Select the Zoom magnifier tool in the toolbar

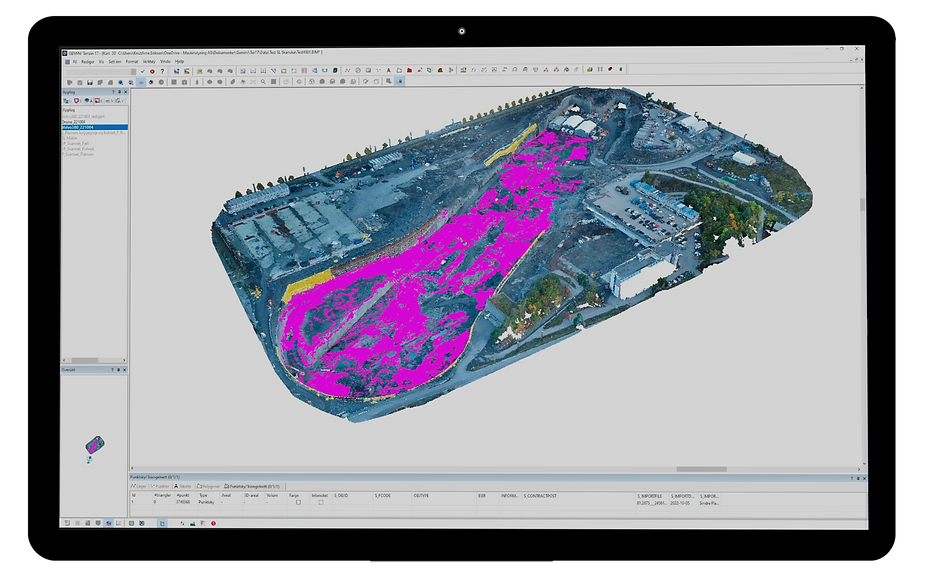(263, 84)
